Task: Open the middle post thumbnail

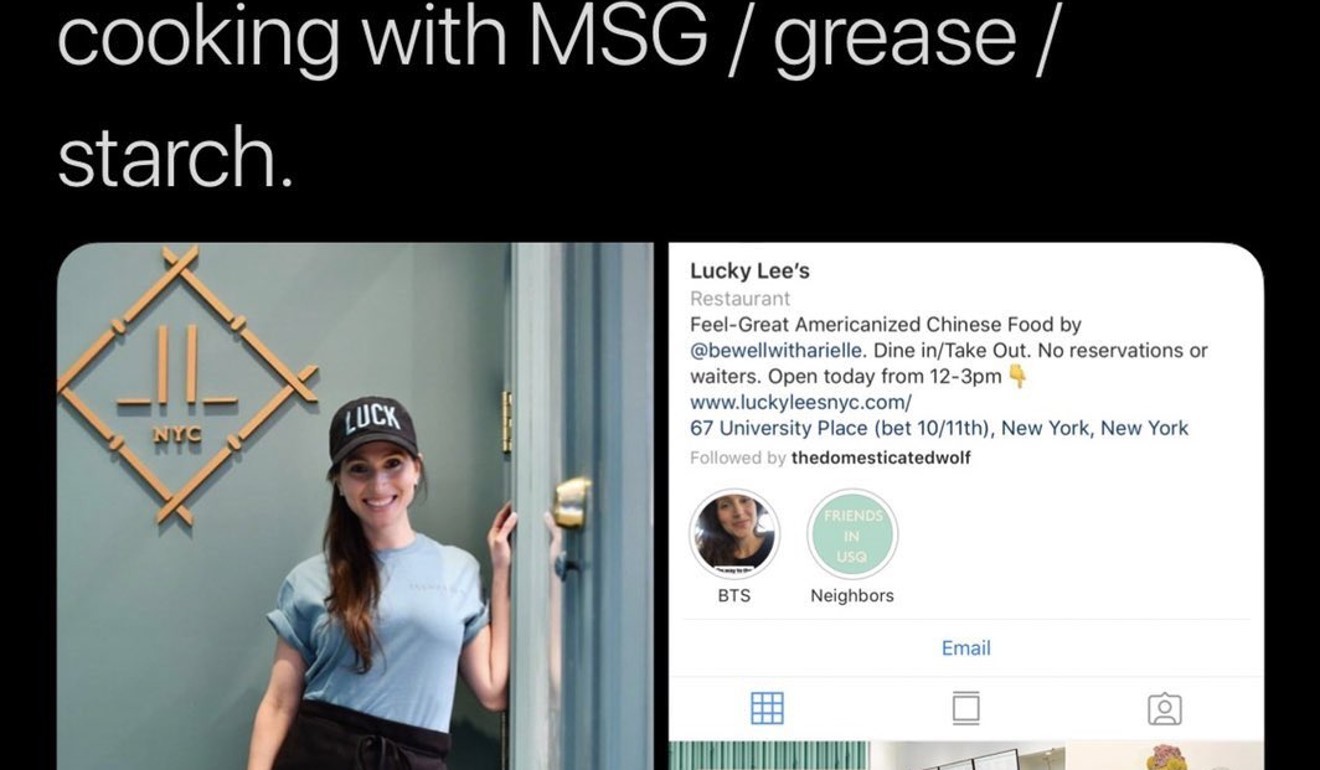Action: pos(966,756)
